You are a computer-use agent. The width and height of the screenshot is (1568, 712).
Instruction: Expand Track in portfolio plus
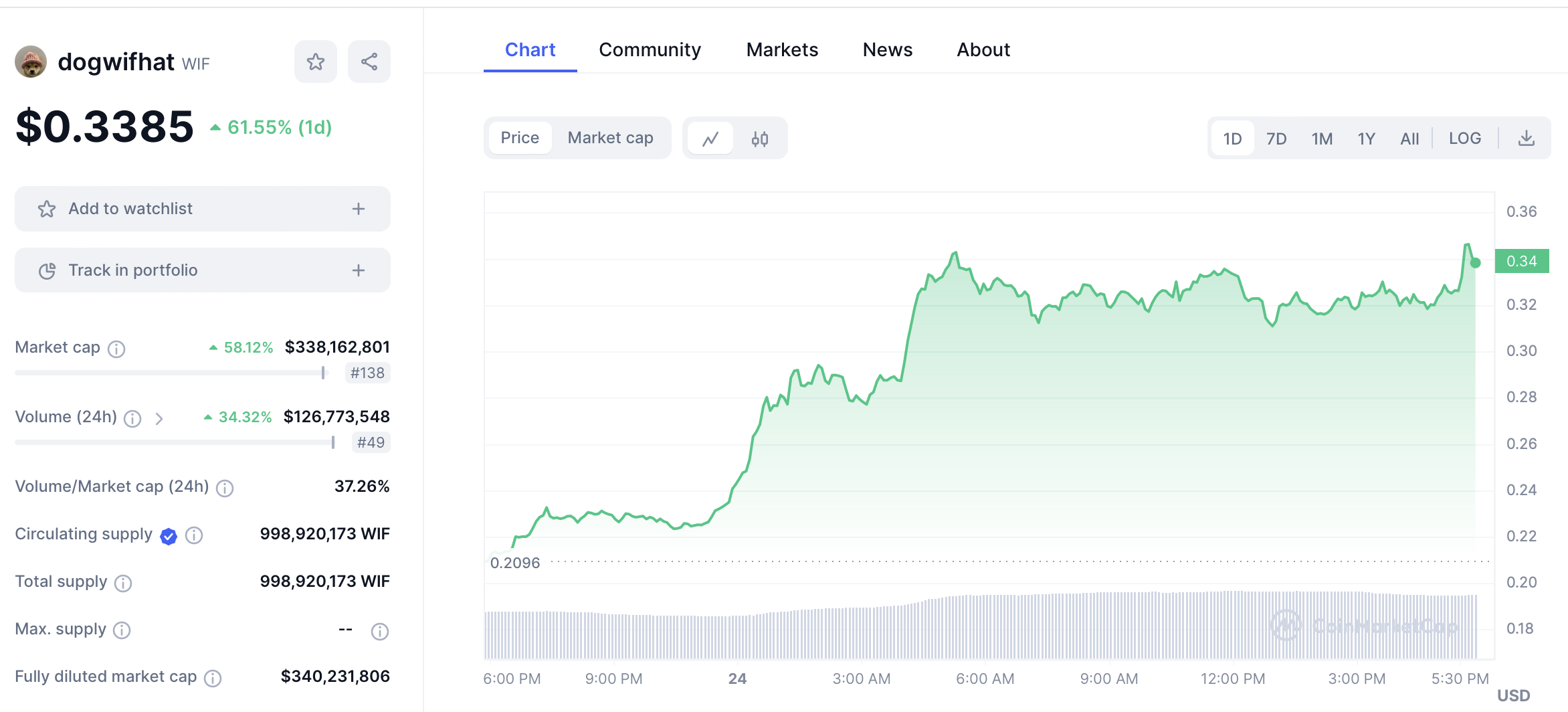(359, 270)
